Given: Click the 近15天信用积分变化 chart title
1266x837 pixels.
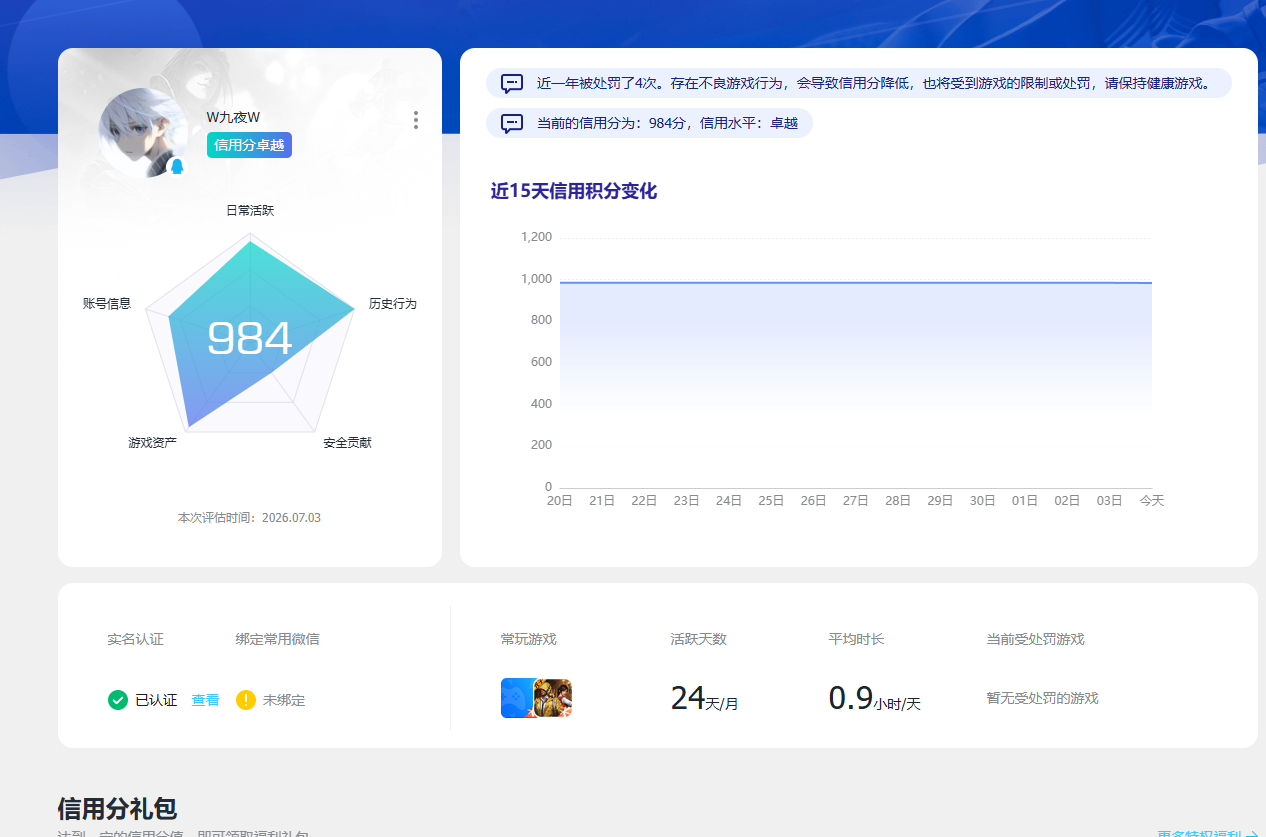Looking at the screenshot, I should click(x=574, y=191).
